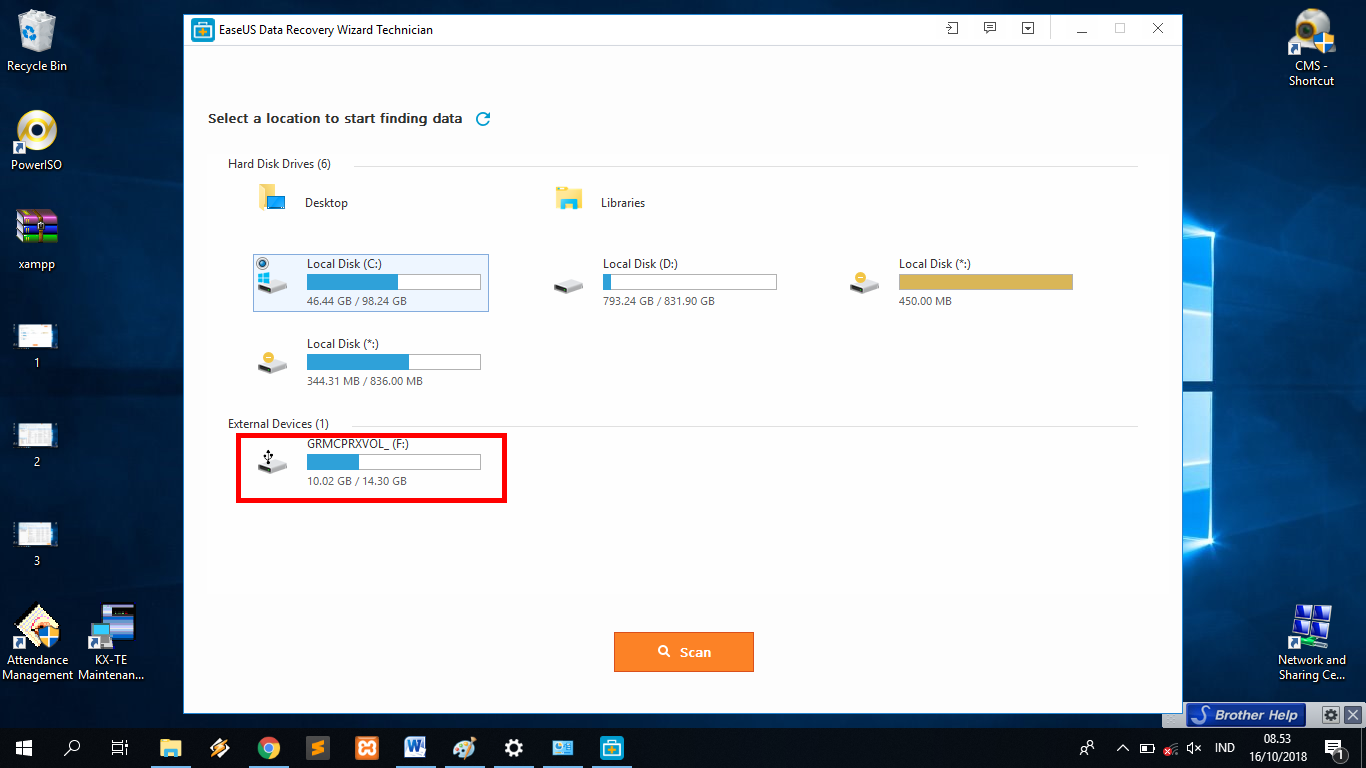Image resolution: width=1366 pixels, height=768 pixels.
Task: Click the 46.44 GB / 98.24 GB text
Action: 357,301
